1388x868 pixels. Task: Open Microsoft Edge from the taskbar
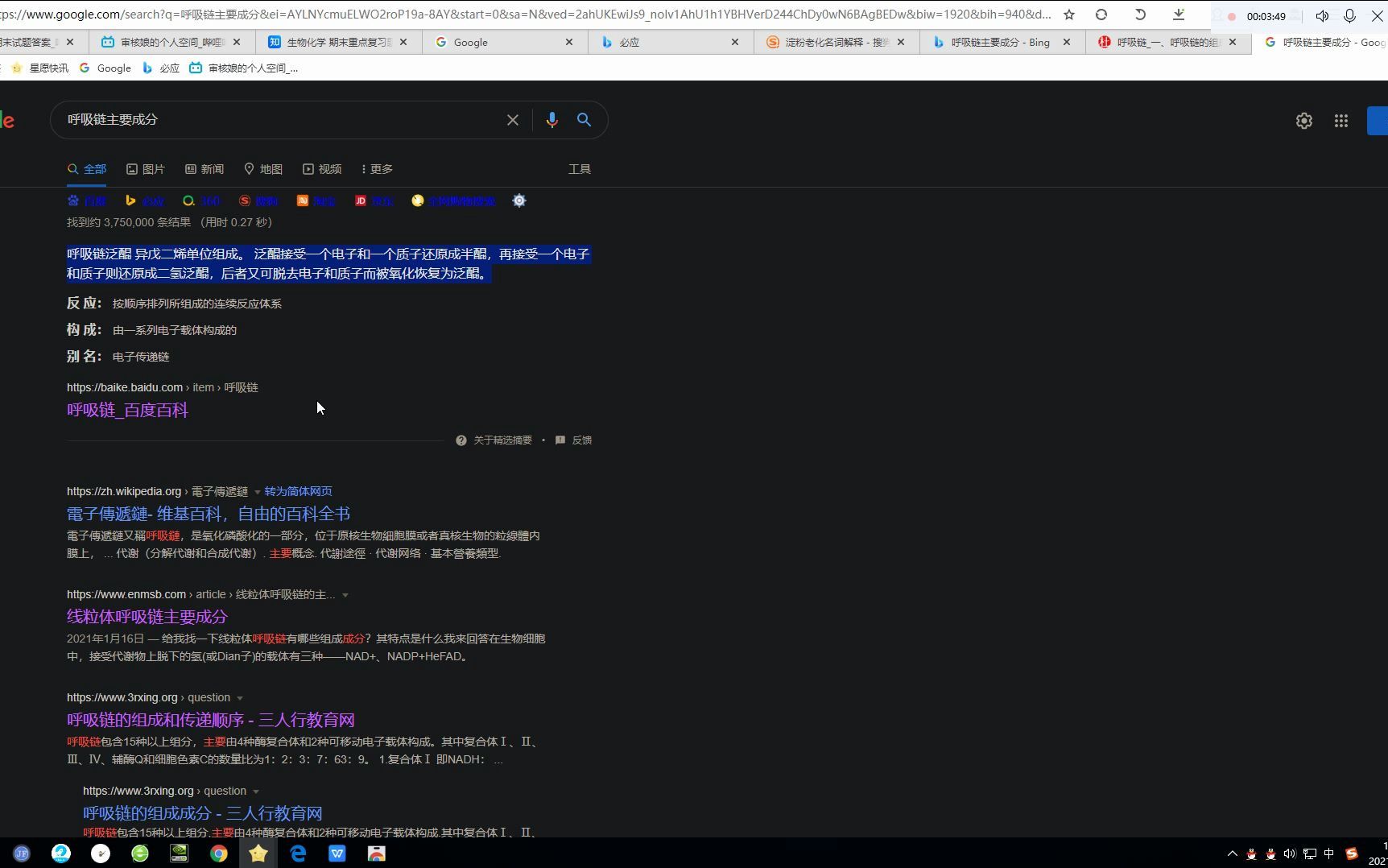pos(298,854)
